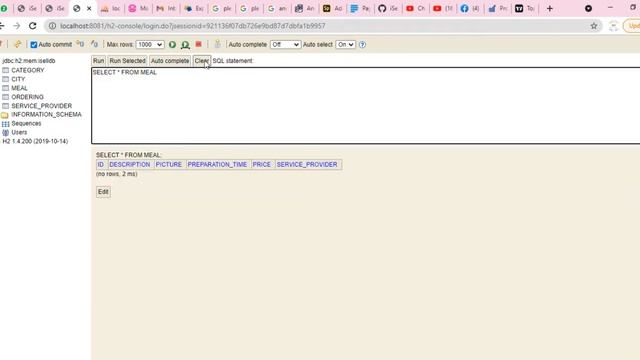Switch to the GitHub browser tab

pos(388,8)
